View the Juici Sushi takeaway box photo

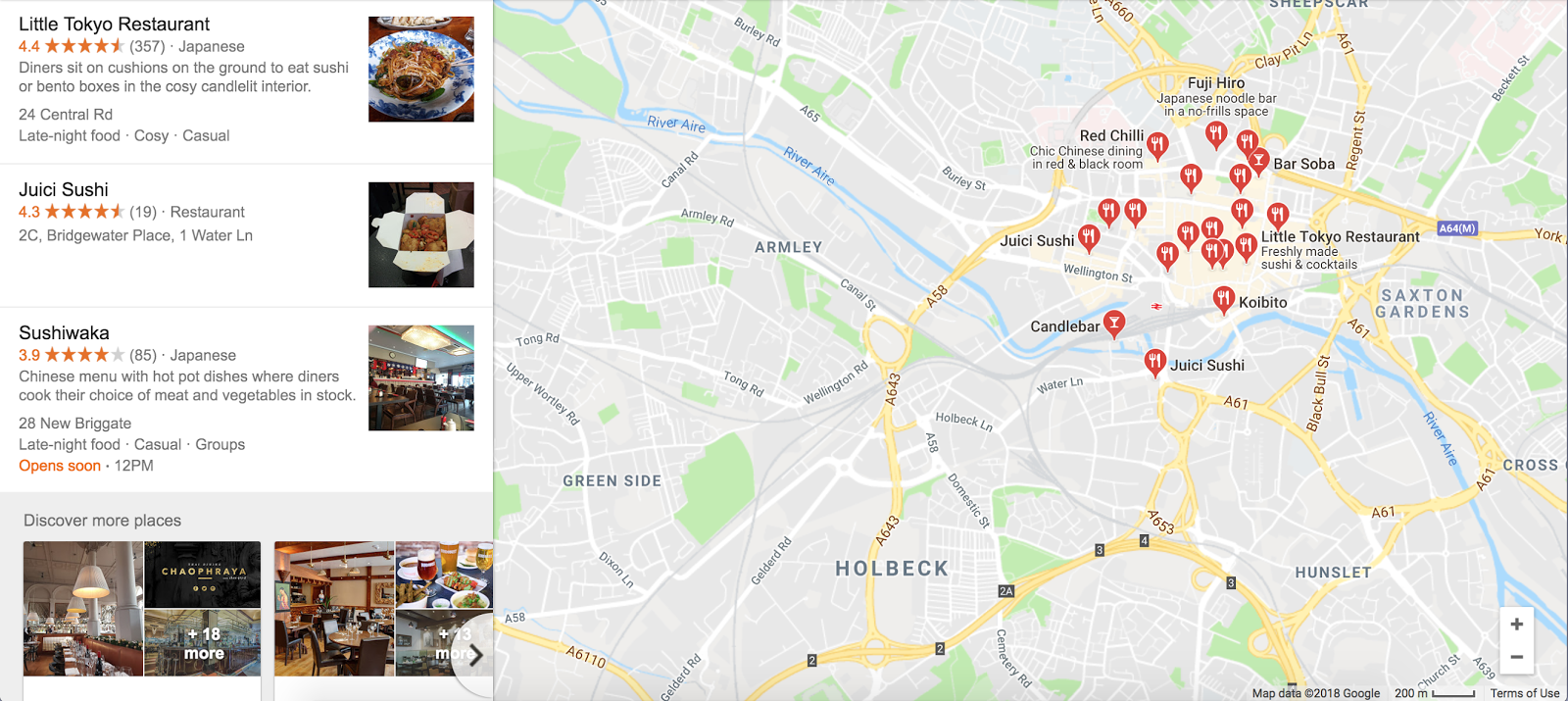click(x=421, y=234)
